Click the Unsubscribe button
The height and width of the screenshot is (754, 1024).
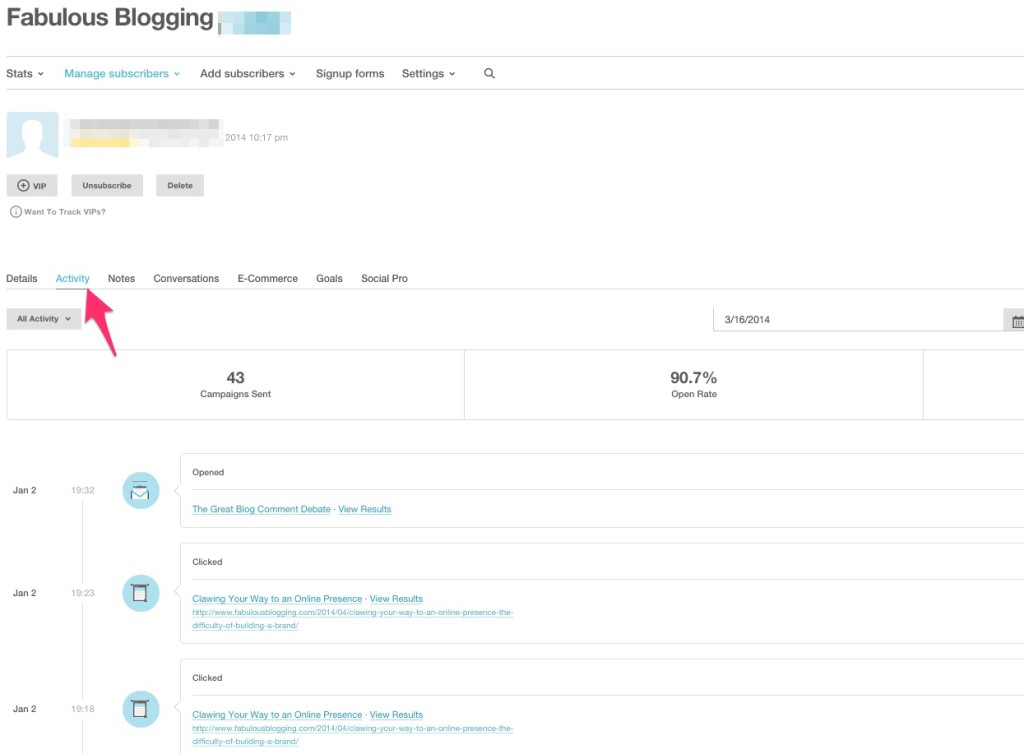[x=106, y=185]
